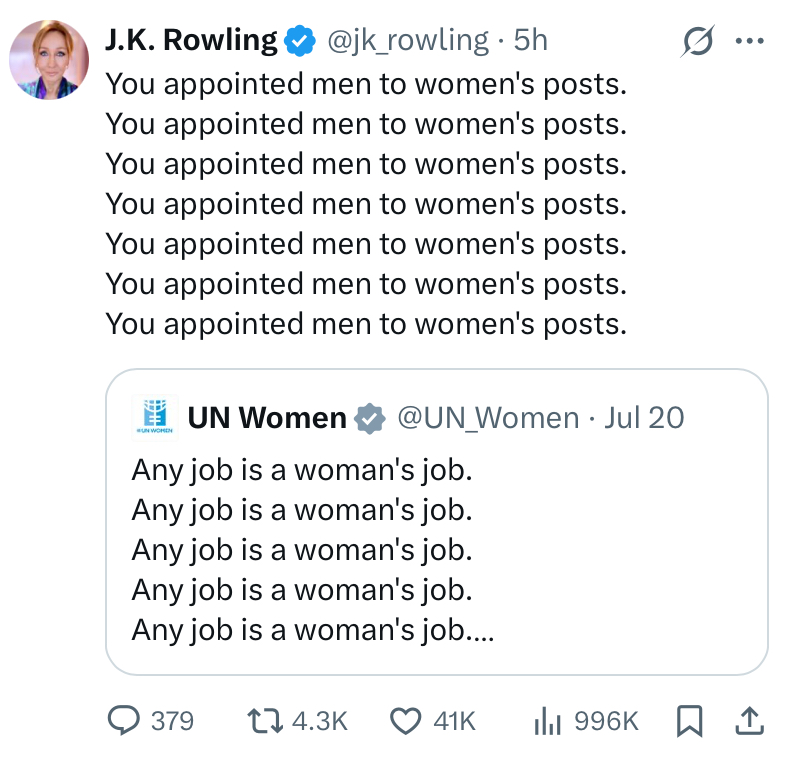Click the J.K. Rowling display name
The height and width of the screenshot is (758, 803).
click(x=191, y=40)
